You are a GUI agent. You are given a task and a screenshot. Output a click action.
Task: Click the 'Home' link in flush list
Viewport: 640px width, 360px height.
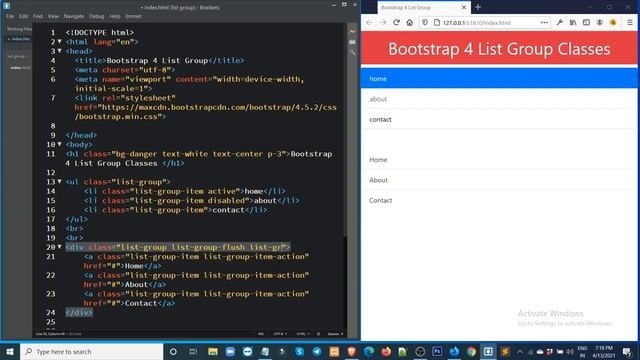pyautogui.click(x=499, y=160)
